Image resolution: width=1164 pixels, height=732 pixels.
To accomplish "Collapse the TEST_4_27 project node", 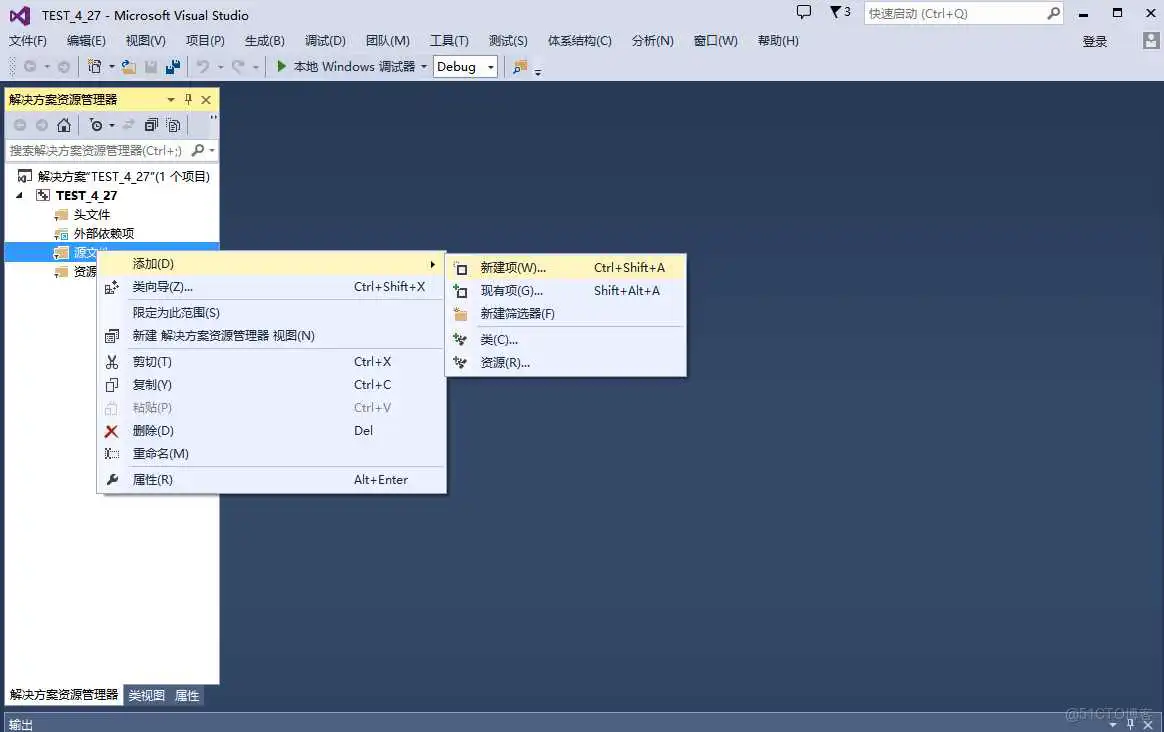I will (17, 195).
